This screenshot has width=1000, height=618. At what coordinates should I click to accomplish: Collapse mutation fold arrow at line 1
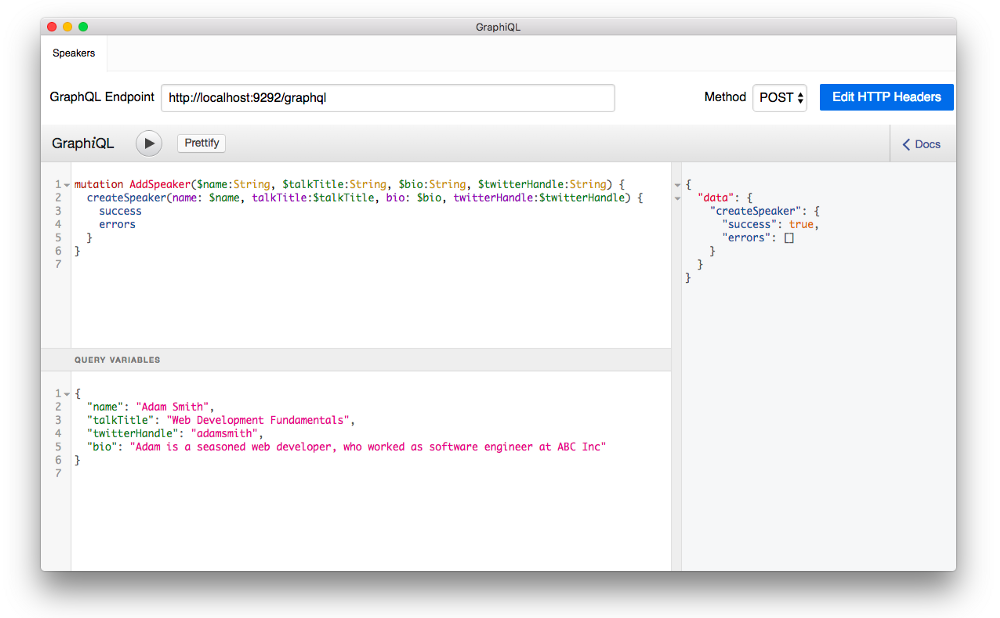(x=67, y=185)
